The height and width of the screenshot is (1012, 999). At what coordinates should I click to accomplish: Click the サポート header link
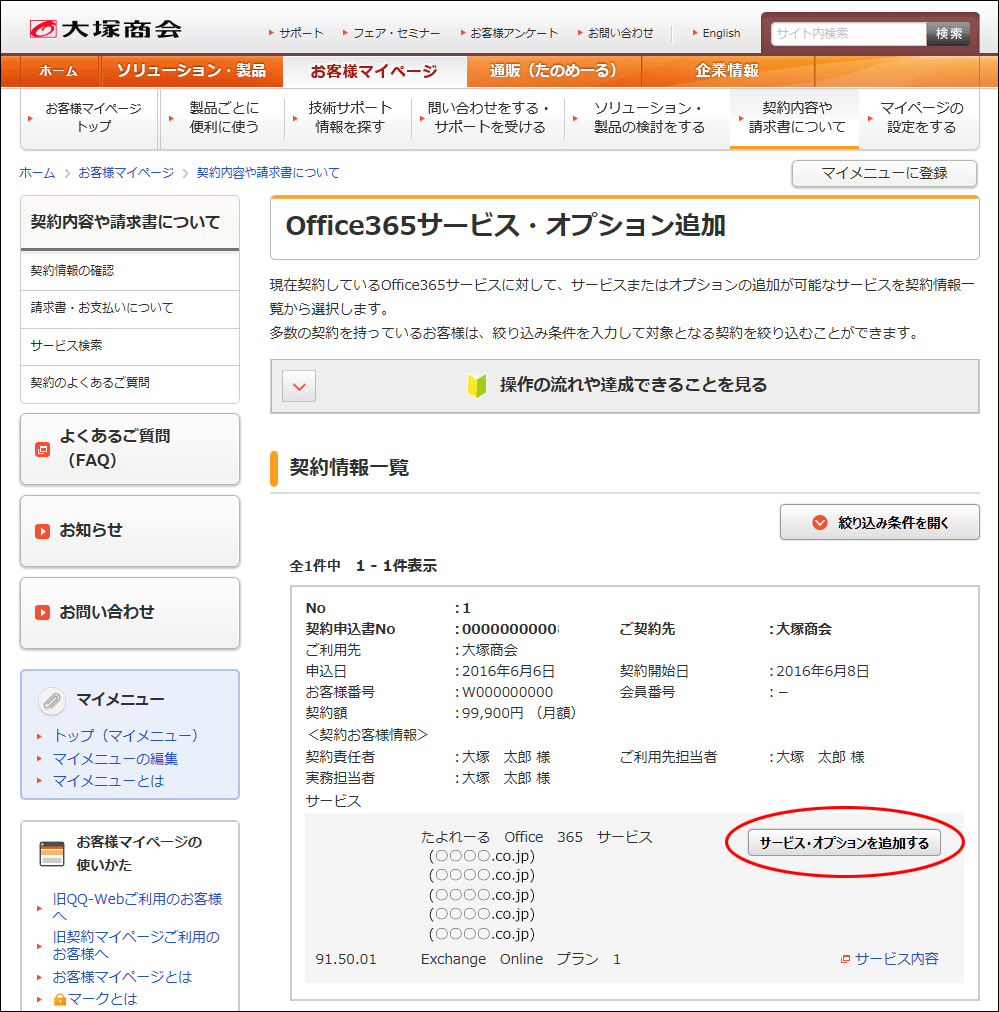tap(301, 33)
